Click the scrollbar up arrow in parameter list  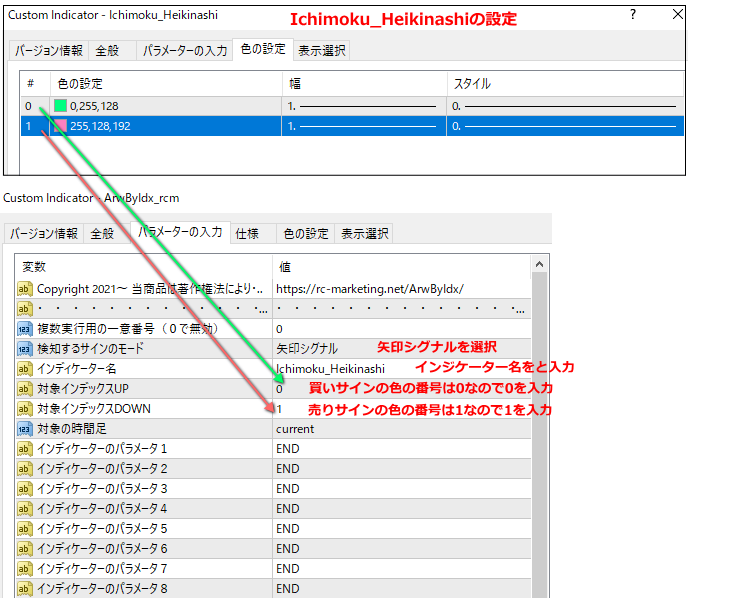point(539,266)
